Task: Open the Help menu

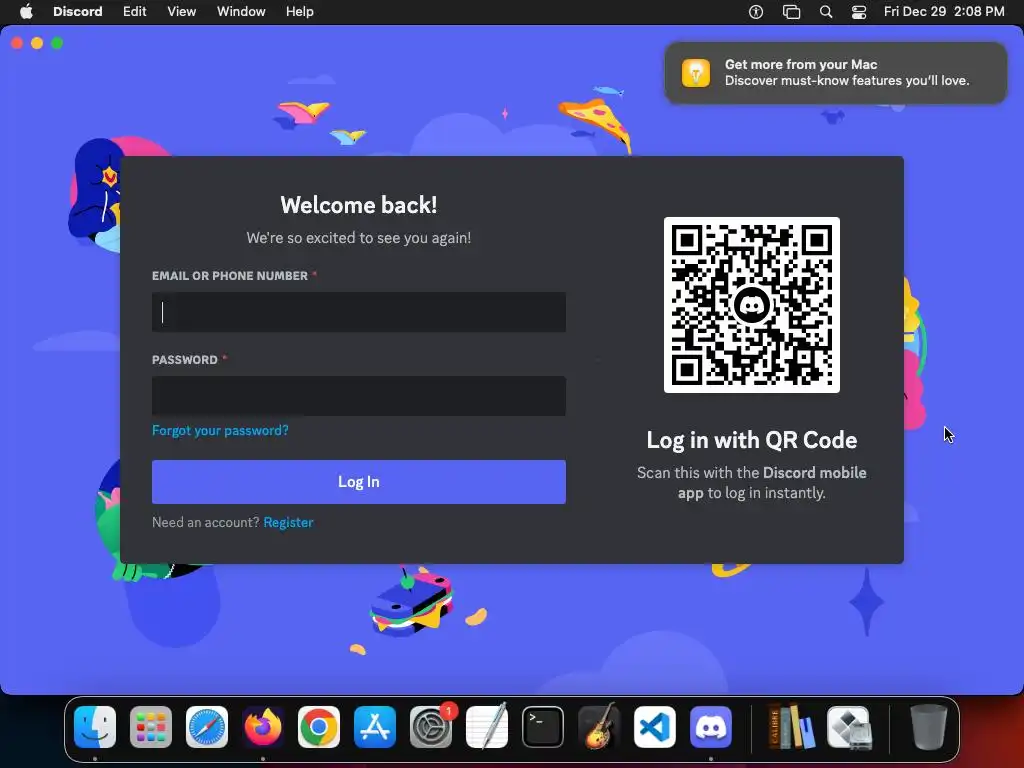Action: [300, 11]
